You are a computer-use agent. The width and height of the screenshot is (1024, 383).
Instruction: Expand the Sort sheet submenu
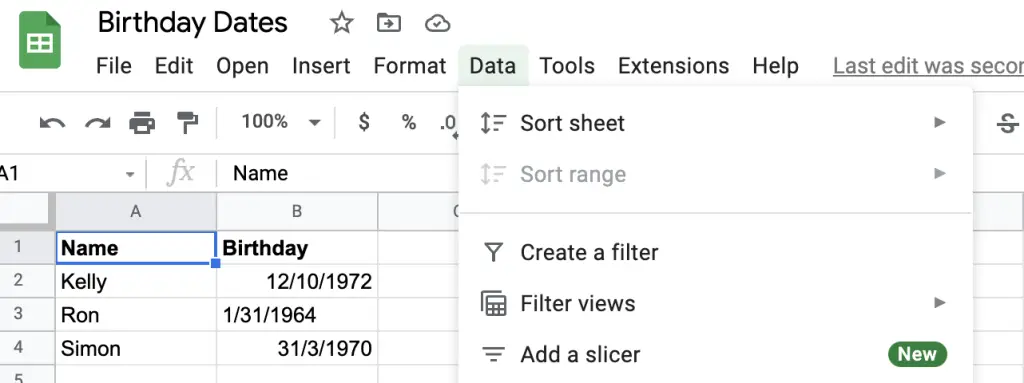point(715,123)
